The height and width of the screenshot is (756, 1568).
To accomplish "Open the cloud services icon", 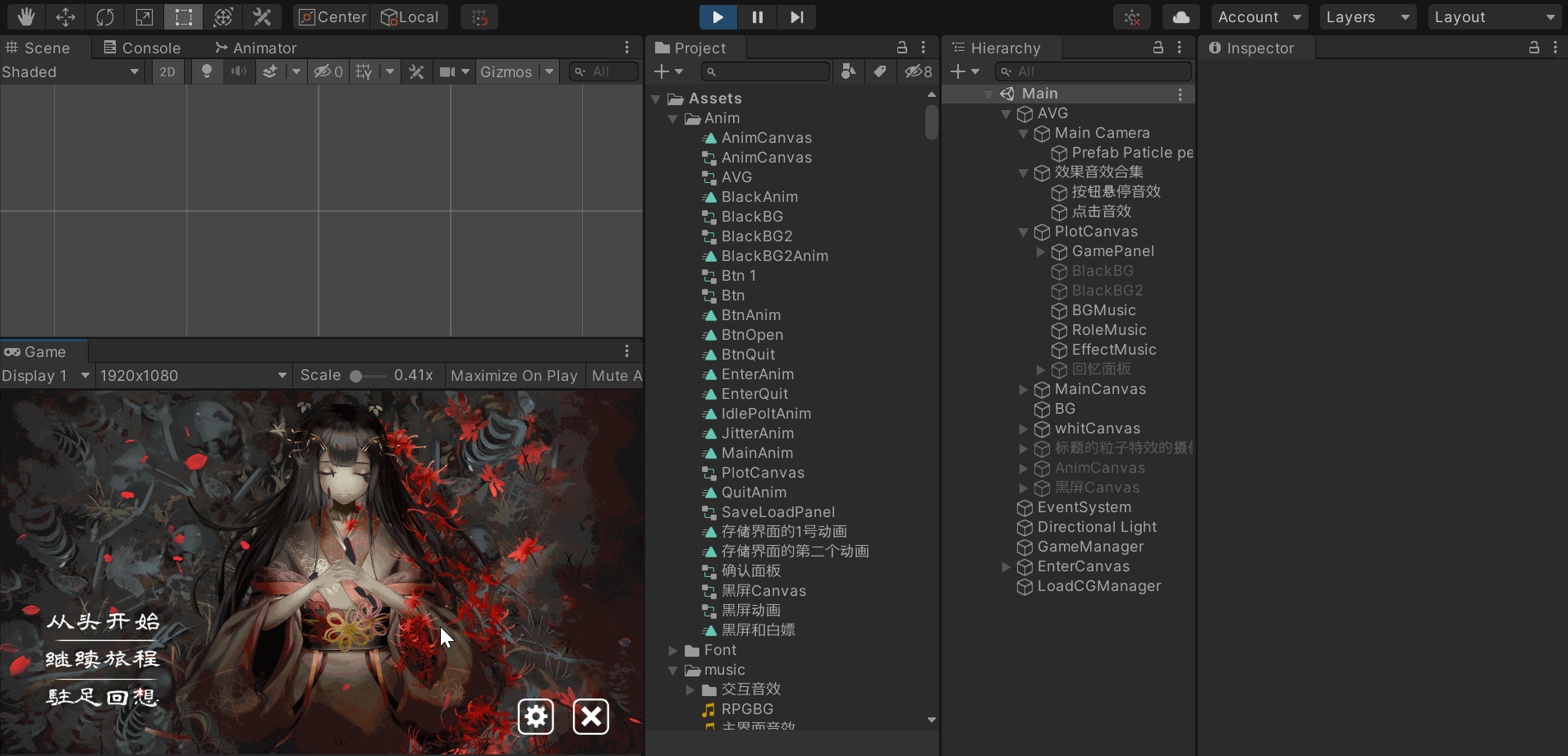I will point(1181,16).
